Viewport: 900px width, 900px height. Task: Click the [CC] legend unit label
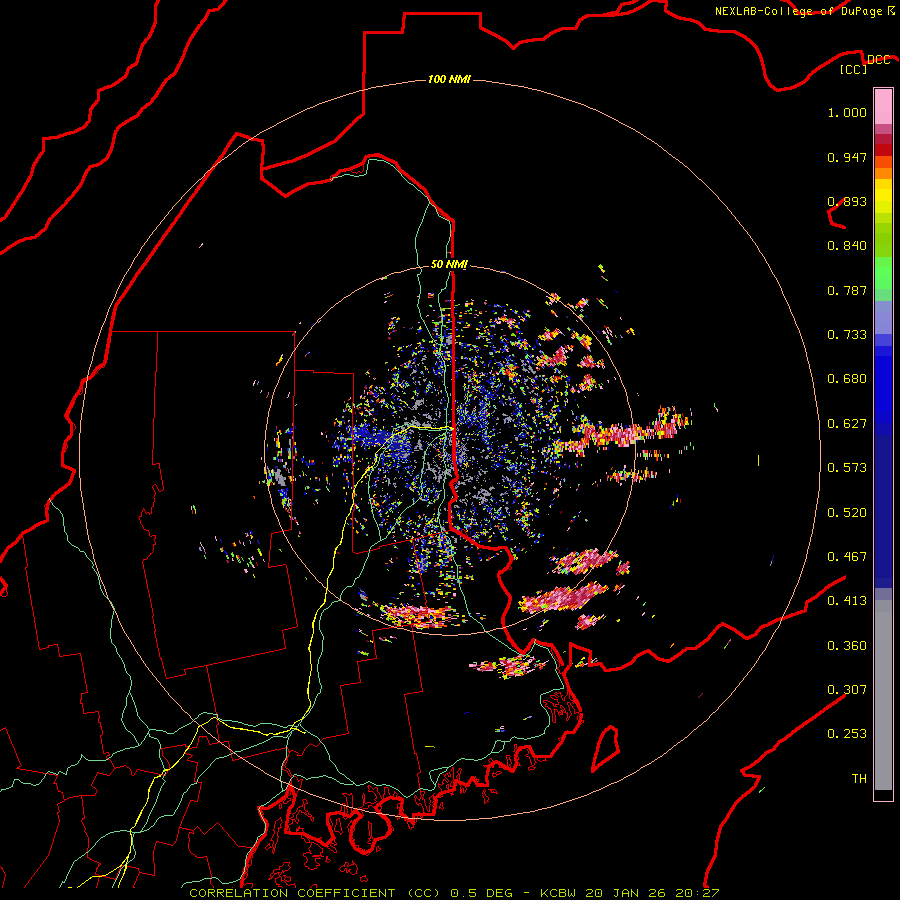pyautogui.click(x=854, y=69)
